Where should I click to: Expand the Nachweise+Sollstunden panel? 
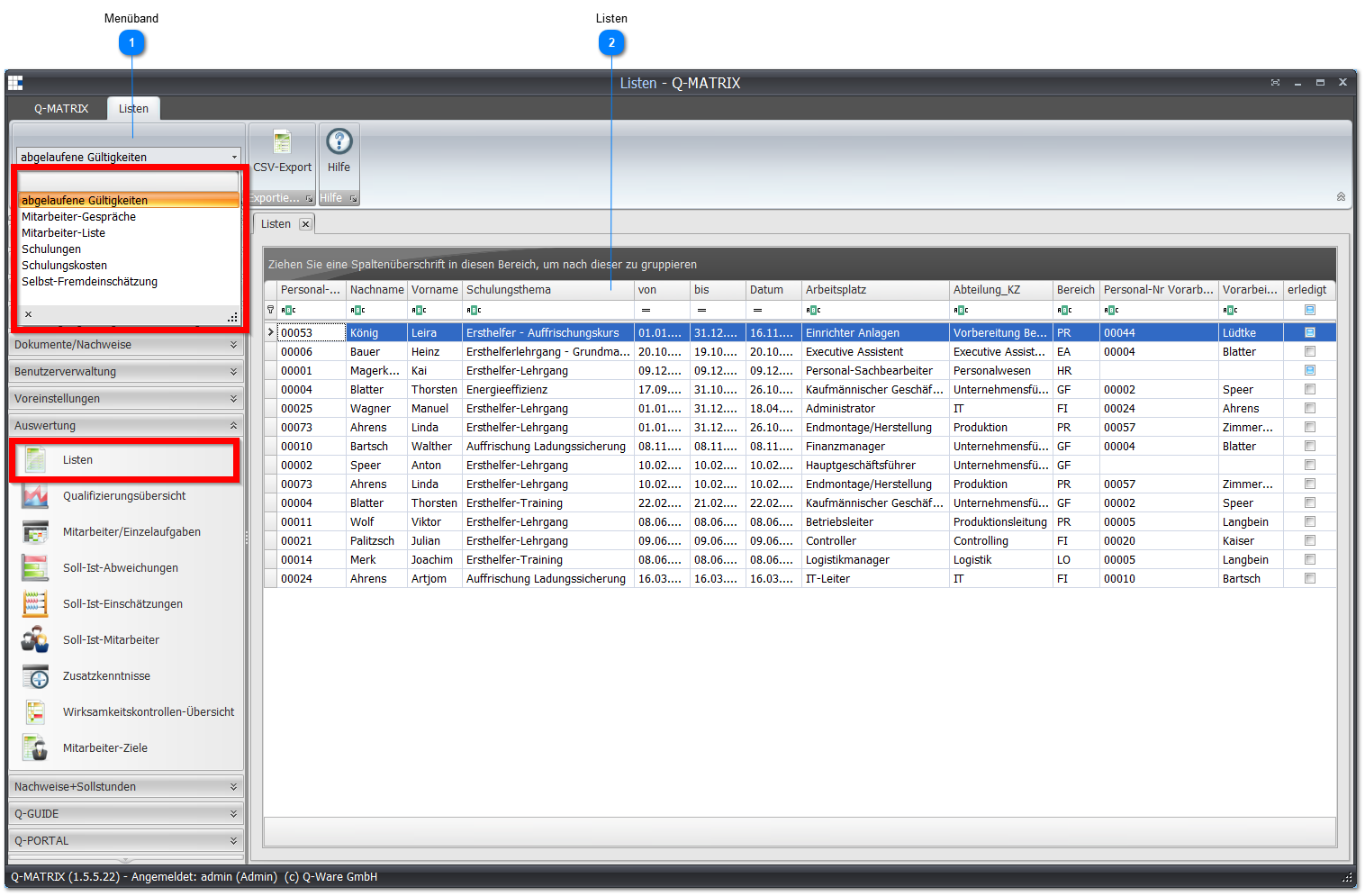point(126,787)
